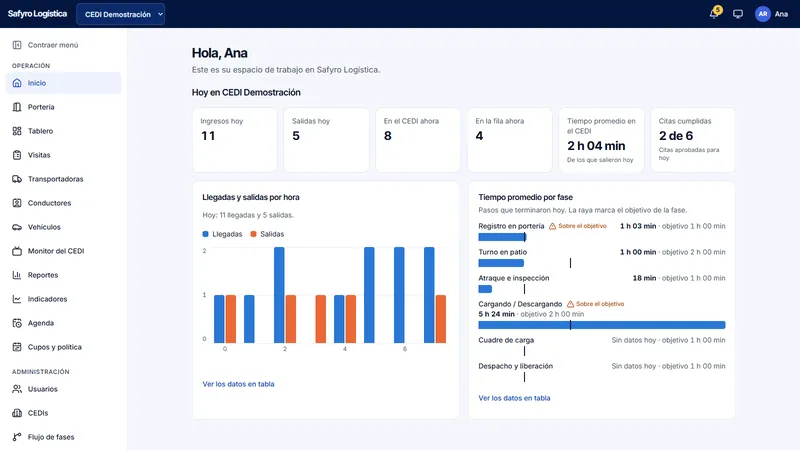
Task: Open Usuarios under Administración
Action: pyautogui.click(x=63, y=389)
